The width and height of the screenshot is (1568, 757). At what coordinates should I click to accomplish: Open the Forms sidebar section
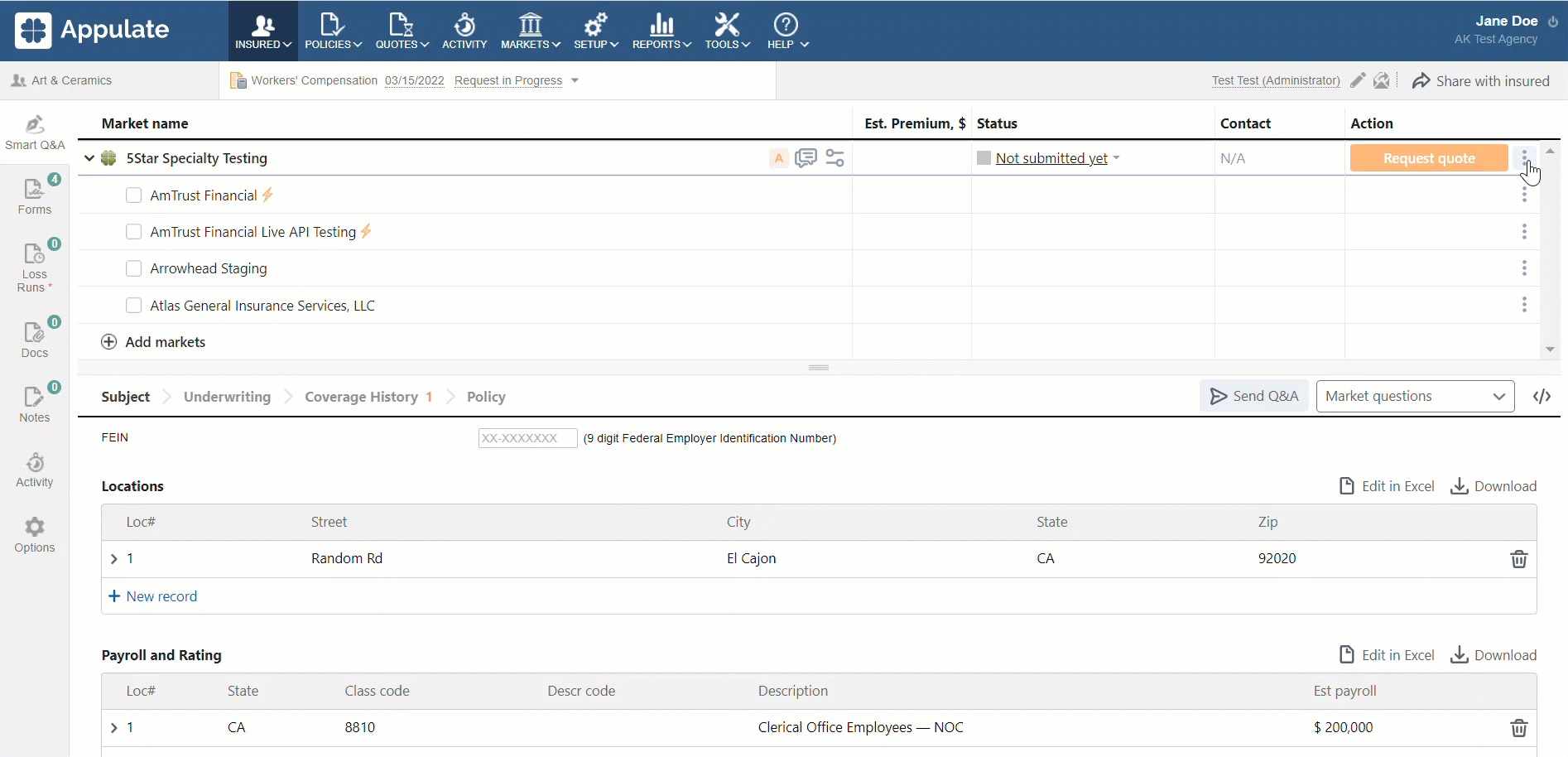click(35, 196)
